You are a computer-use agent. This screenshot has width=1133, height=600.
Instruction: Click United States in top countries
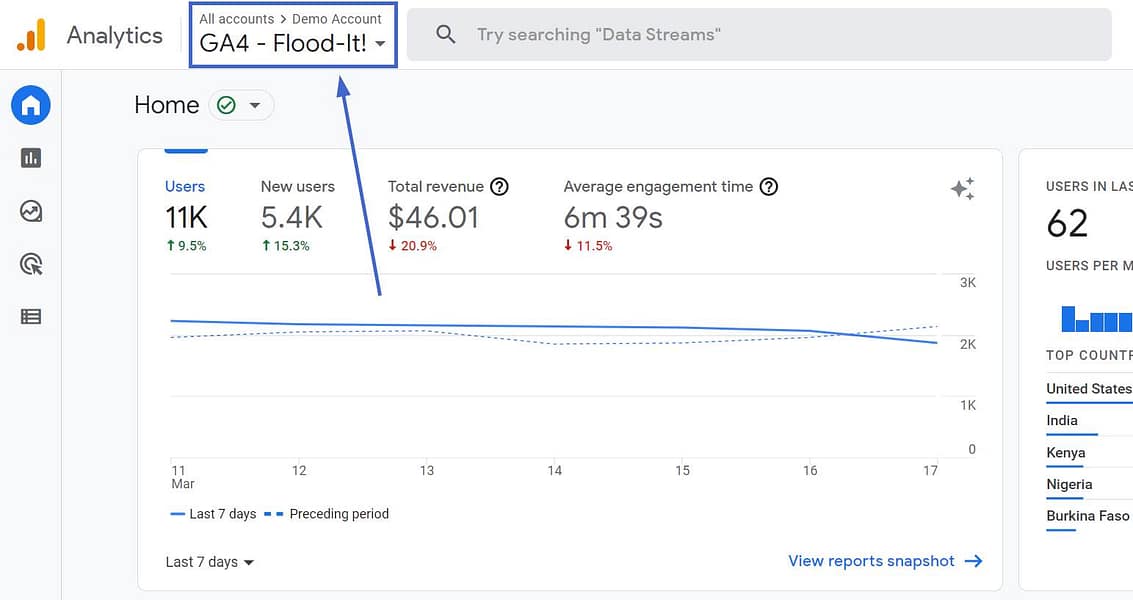(1088, 389)
